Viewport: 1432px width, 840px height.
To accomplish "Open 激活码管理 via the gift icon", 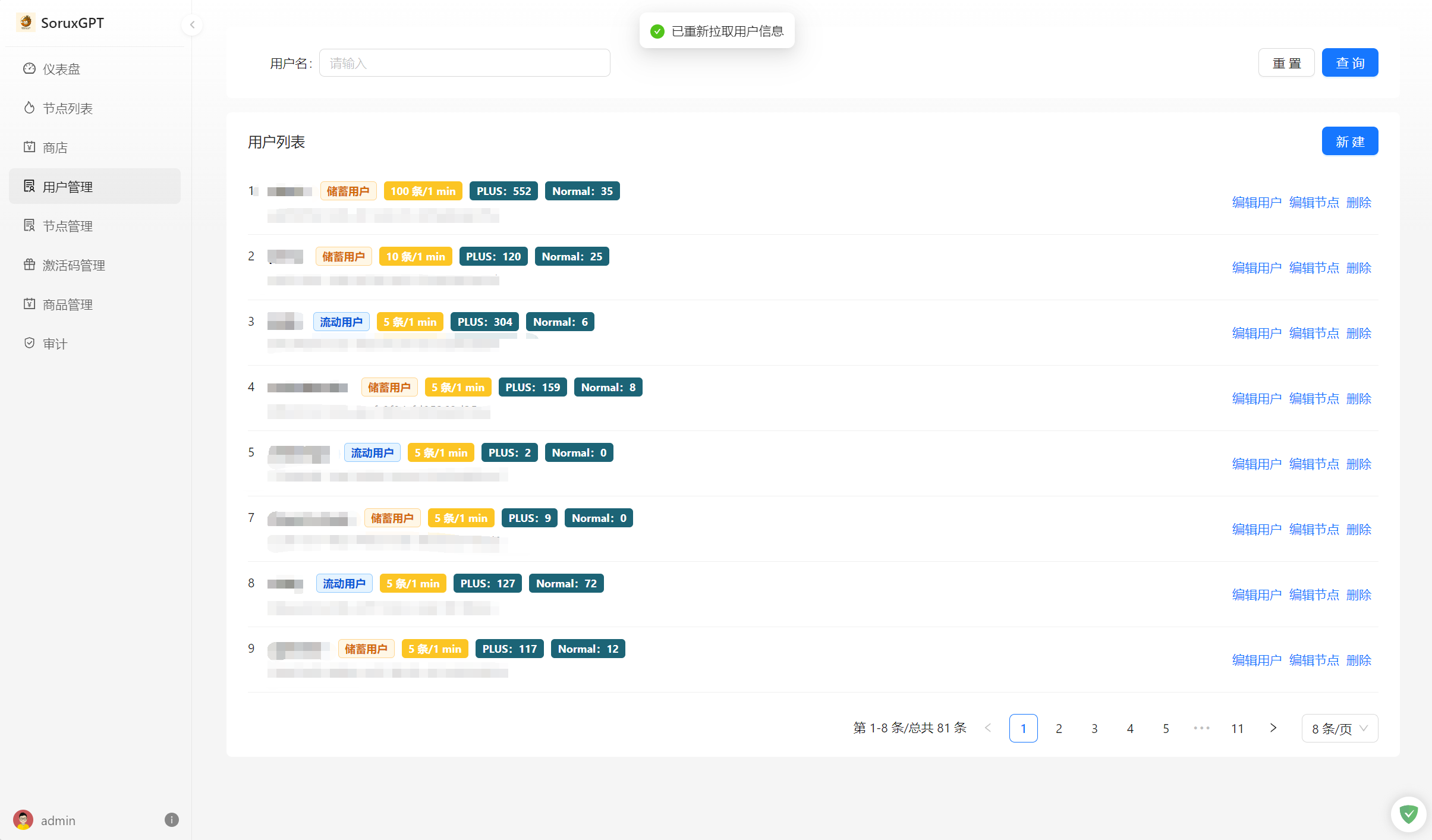I will [29, 265].
